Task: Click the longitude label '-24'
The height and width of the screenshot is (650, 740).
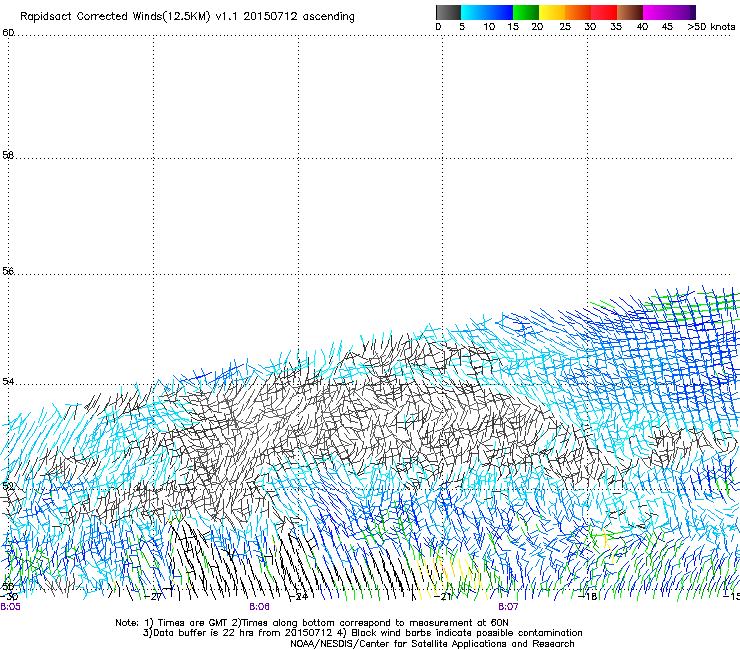Action: (x=298, y=597)
